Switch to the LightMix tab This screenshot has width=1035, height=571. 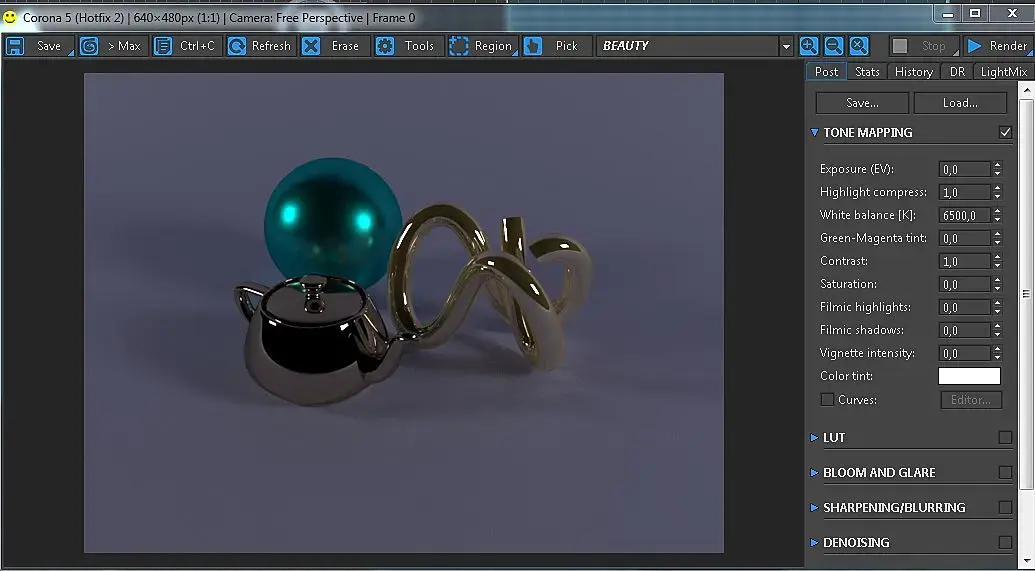tap(1003, 71)
